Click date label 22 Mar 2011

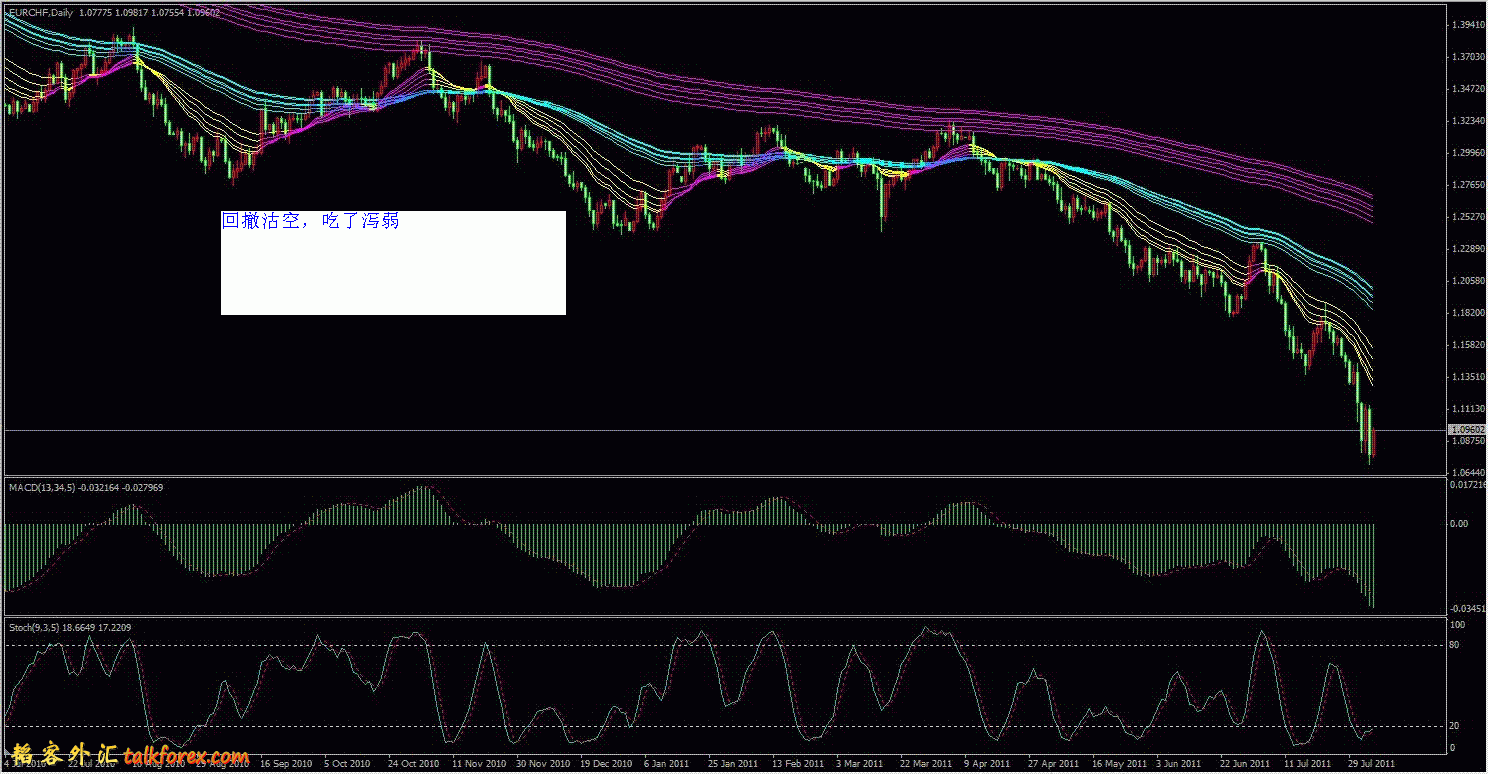[925, 763]
